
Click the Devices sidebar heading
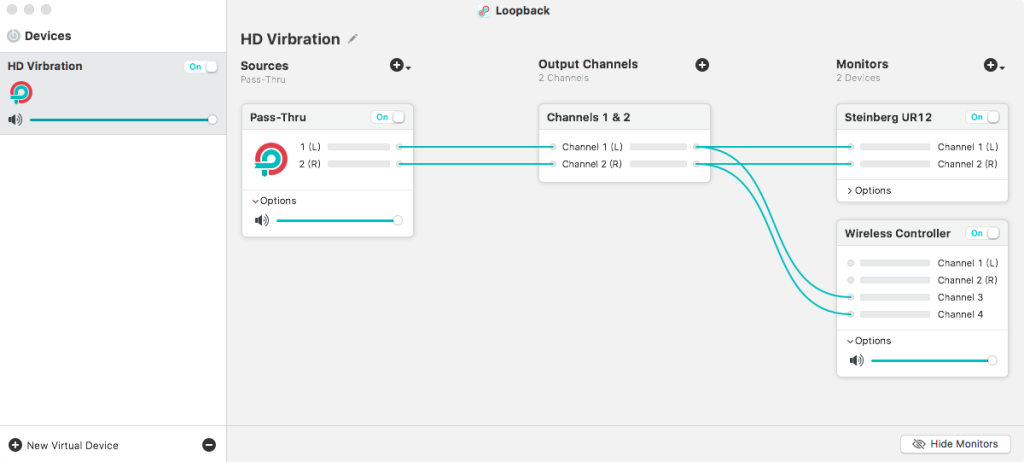tap(48, 36)
